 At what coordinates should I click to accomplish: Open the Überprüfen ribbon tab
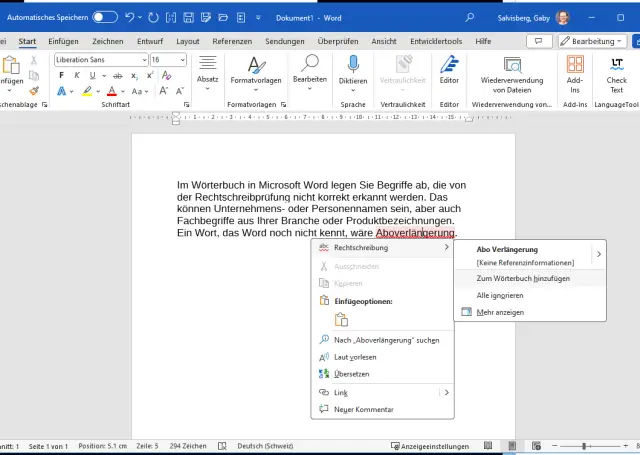pos(338,41)
